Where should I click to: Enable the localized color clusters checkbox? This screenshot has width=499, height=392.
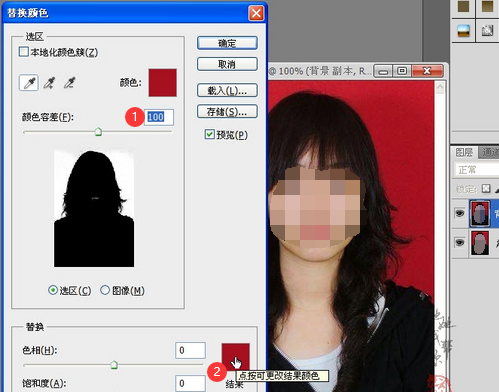pos(24,52)
